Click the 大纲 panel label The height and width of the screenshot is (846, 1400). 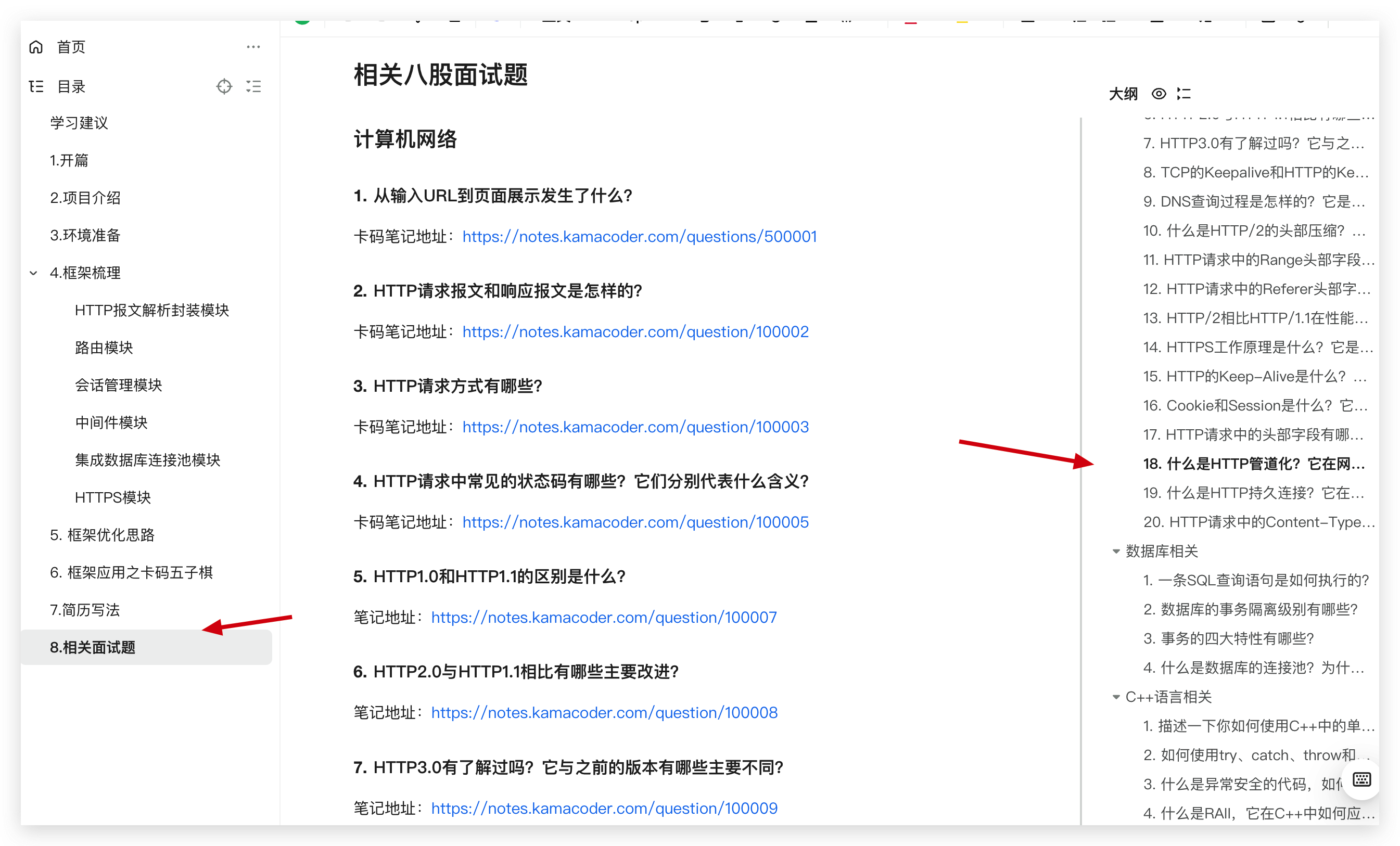click(x=1123, y=94)
